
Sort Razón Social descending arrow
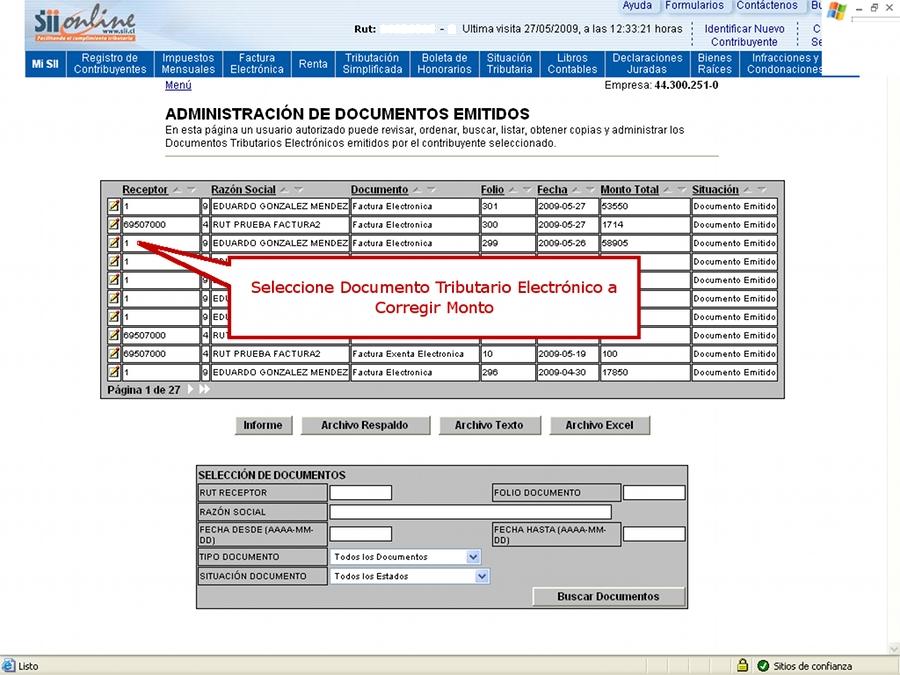[298, 189]
